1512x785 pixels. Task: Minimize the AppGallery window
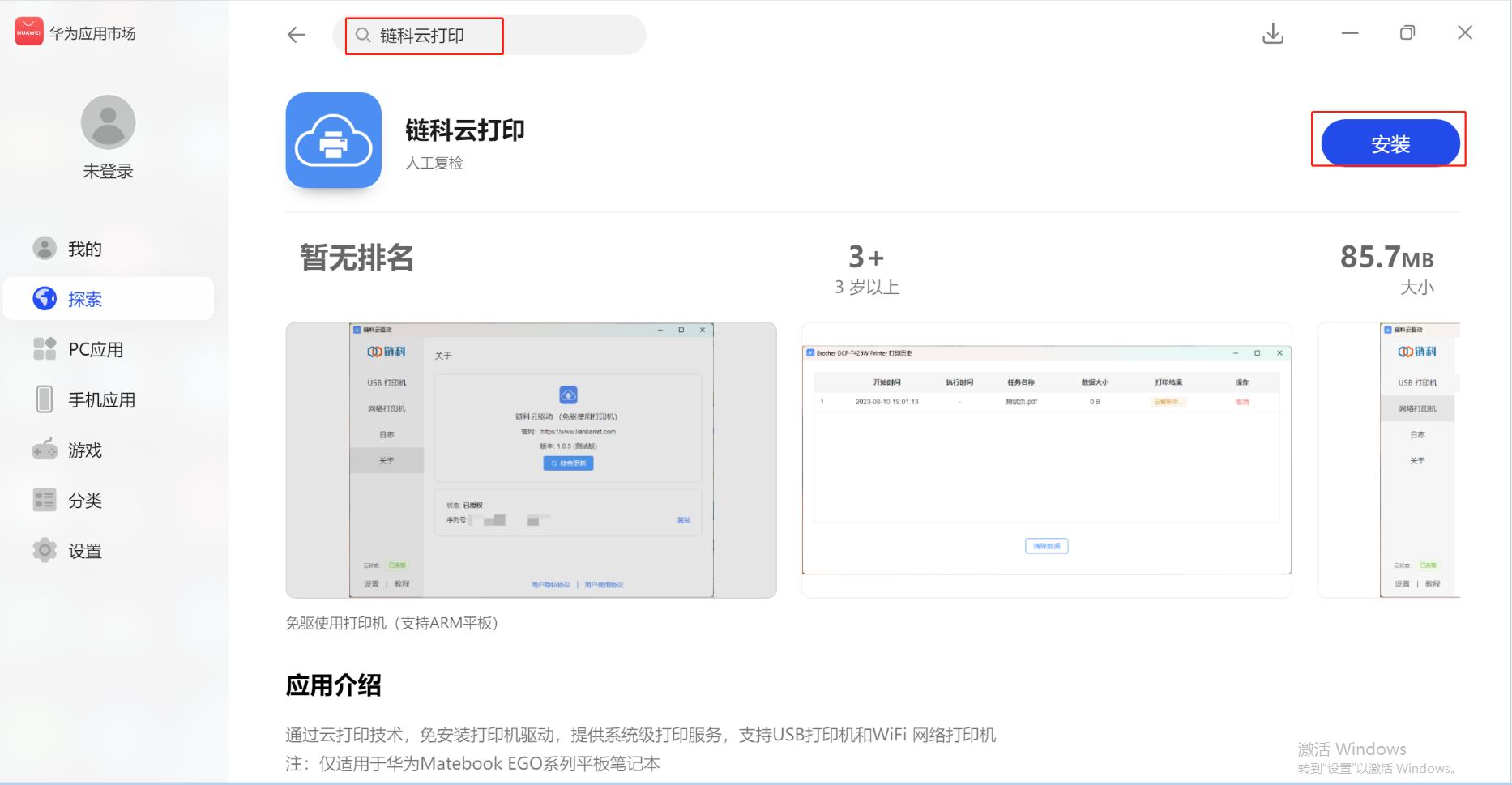pos(1350,33)
